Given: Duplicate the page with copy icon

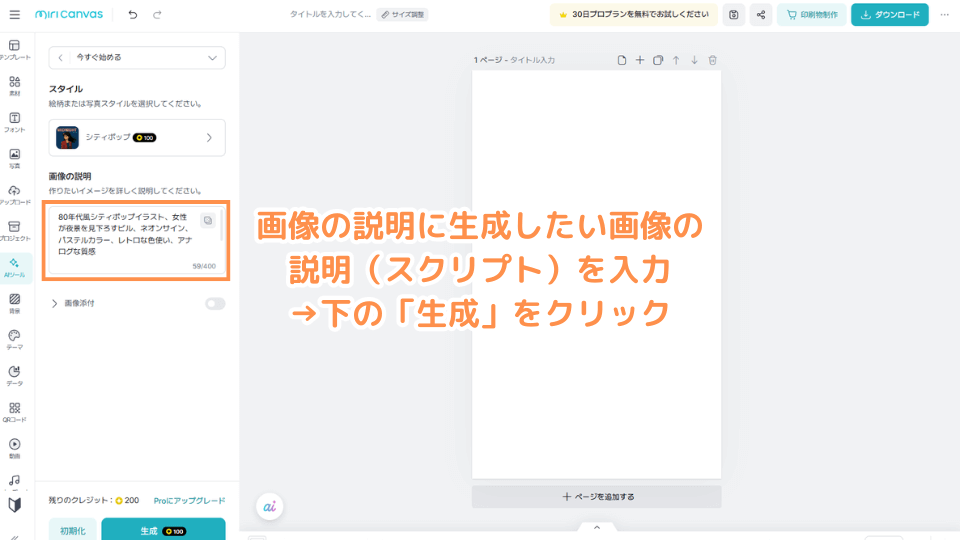Looking at the screenshot, I should (658, 60).
